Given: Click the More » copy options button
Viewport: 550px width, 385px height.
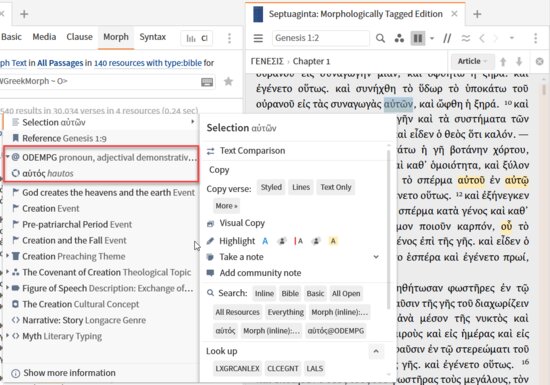Looking at the screenshot, I should click(227, 206).
